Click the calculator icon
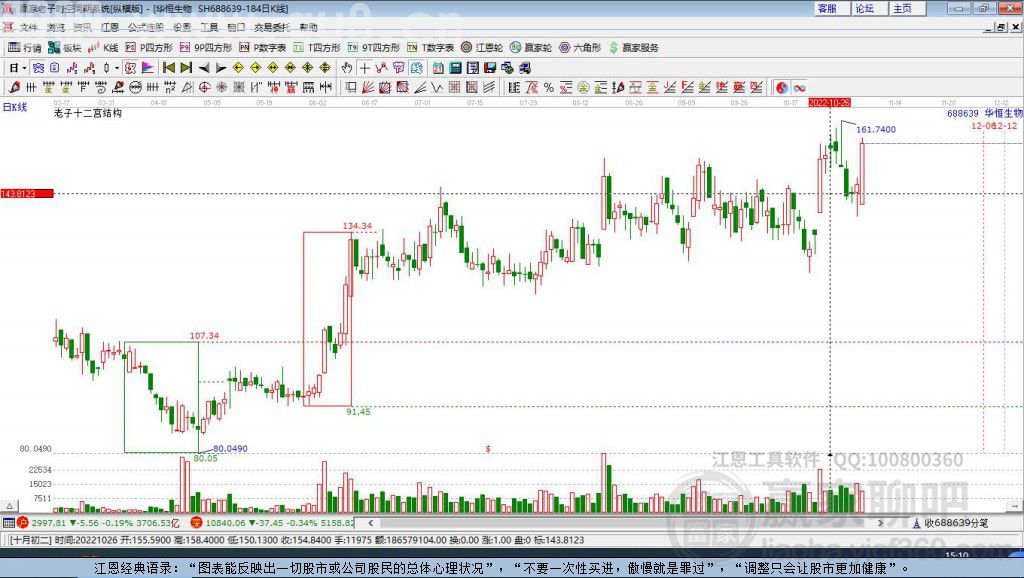 (455, 68)
